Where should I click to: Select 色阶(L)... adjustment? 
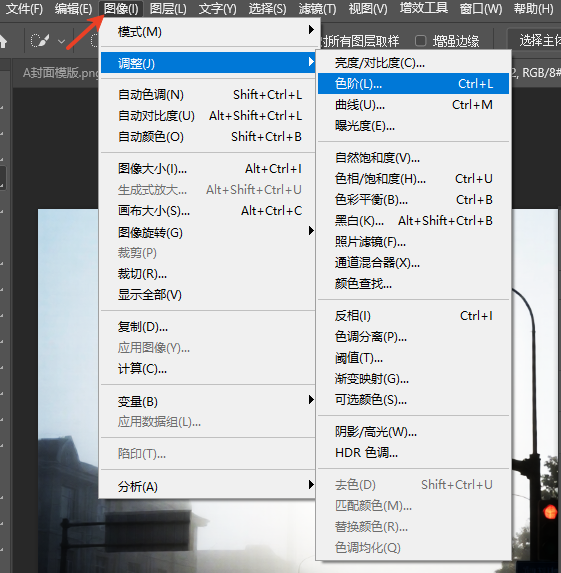click(x=413, y=84)
